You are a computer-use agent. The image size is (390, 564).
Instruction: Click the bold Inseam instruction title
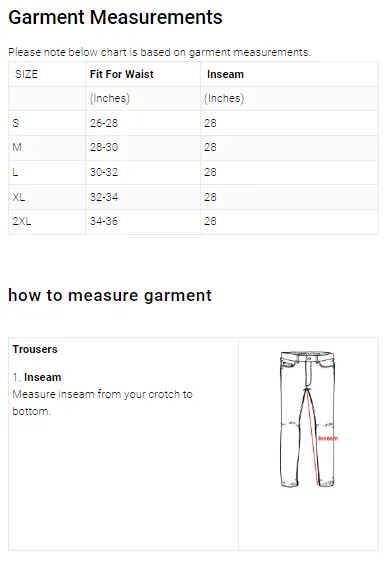click(x=42, y=377)
